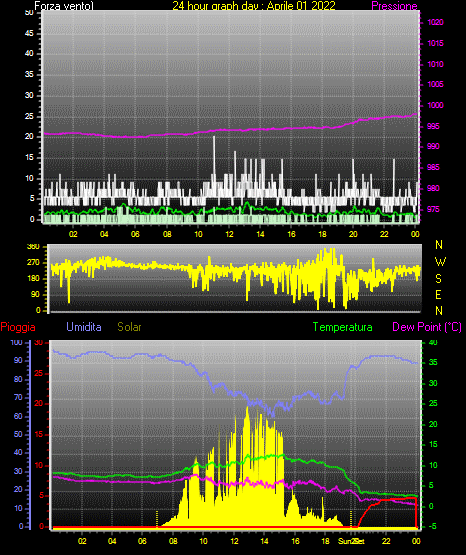Click the '24 hour graph day : Aprile 01 2022' heading
This screenshot has height=555, width=466.
pyautogui.click(x=254, y=6)
